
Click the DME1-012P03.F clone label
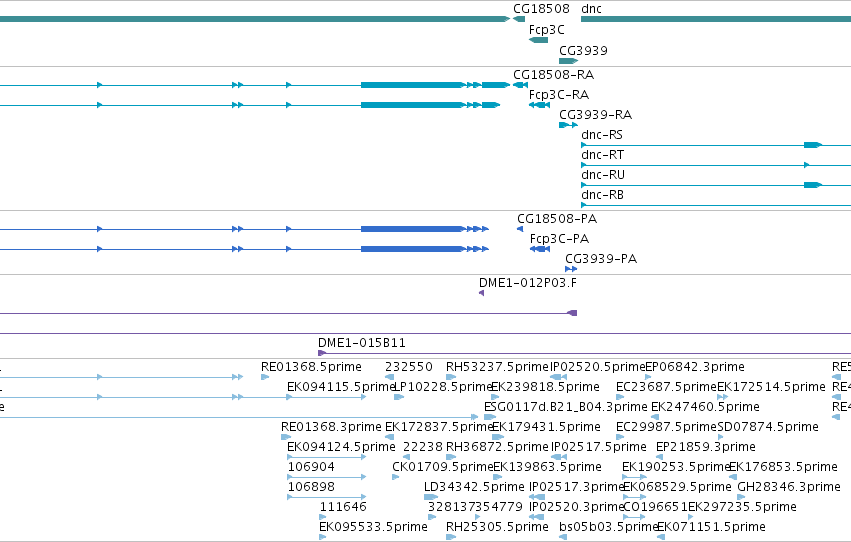click(528, 283)
